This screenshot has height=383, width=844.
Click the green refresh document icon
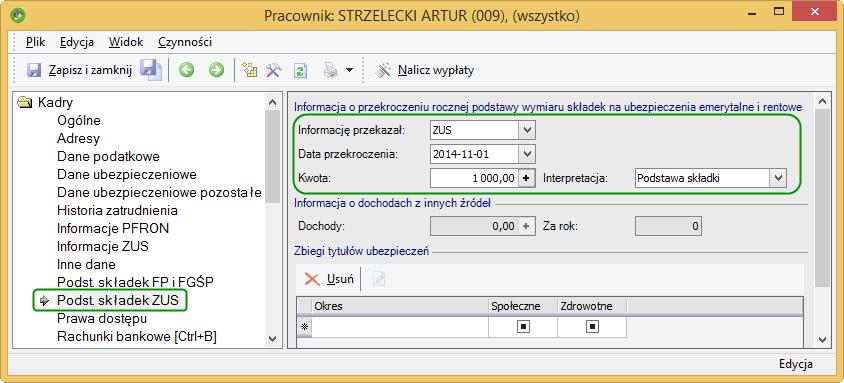coord(300,70)
